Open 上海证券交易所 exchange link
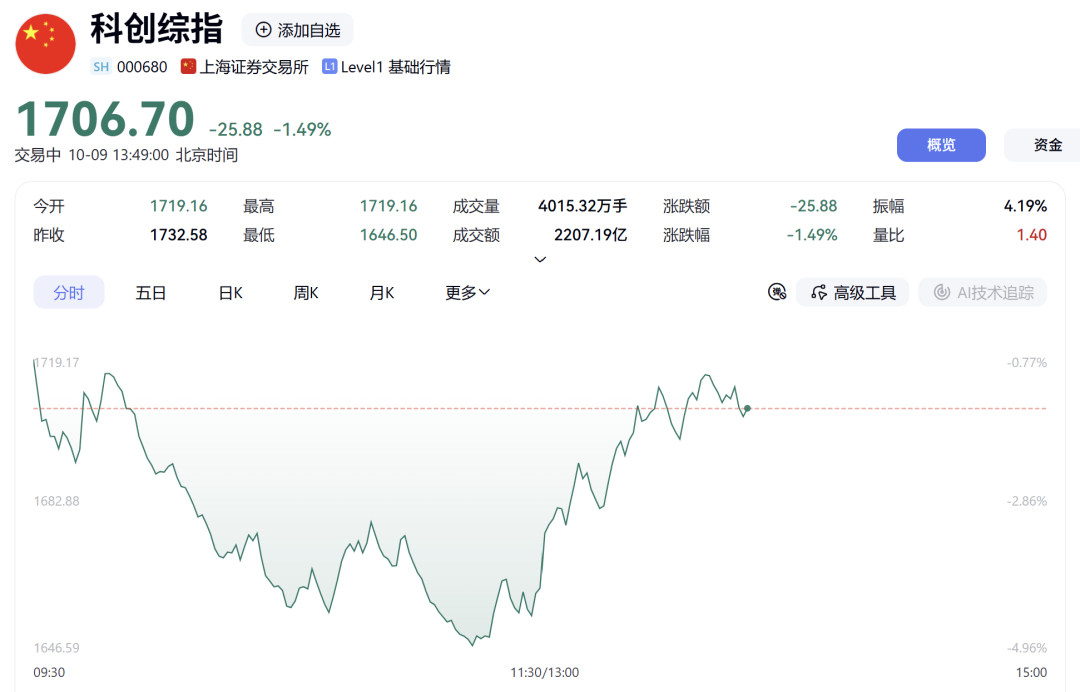Screen dimensions: 1080x692 tap(253, 67)
